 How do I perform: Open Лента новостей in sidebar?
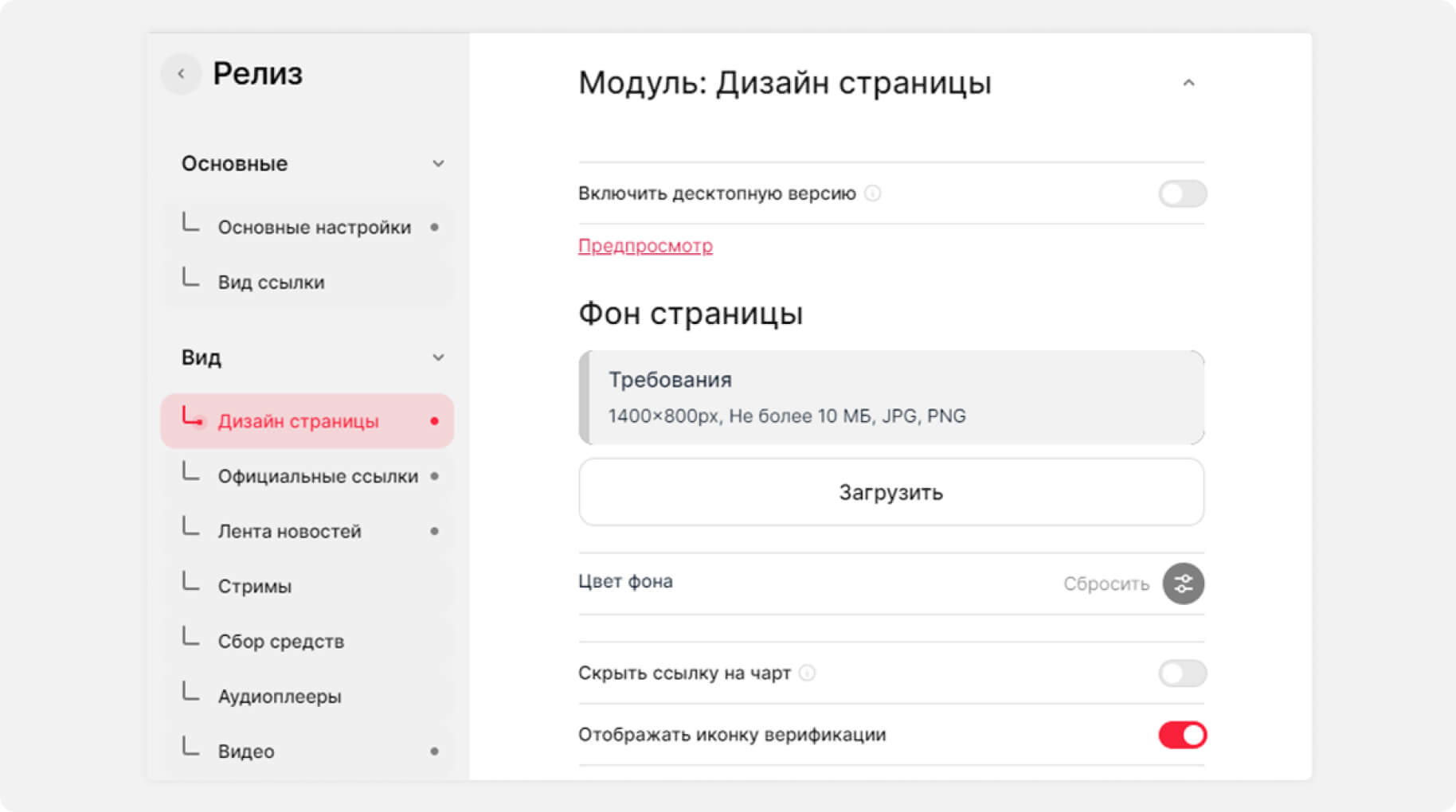(x=289, y=532)
